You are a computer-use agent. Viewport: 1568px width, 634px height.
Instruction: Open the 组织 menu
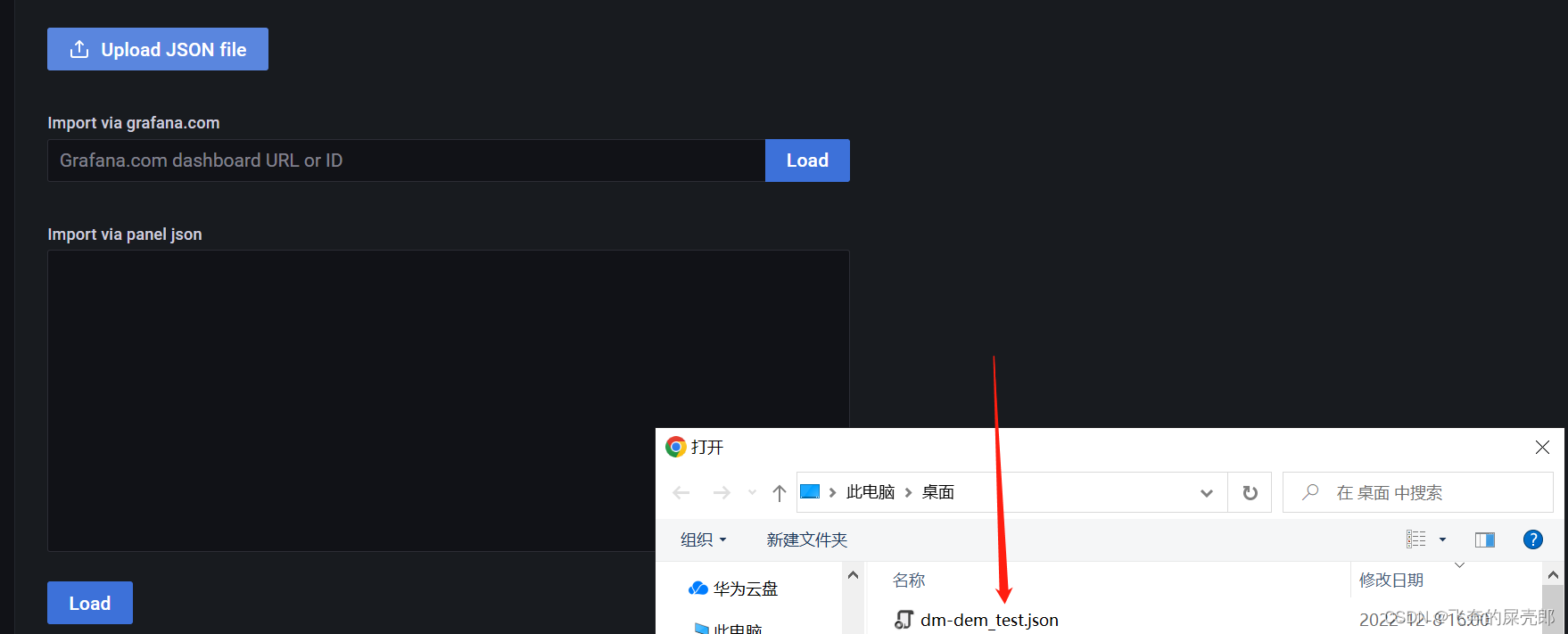tap(704, 539)
